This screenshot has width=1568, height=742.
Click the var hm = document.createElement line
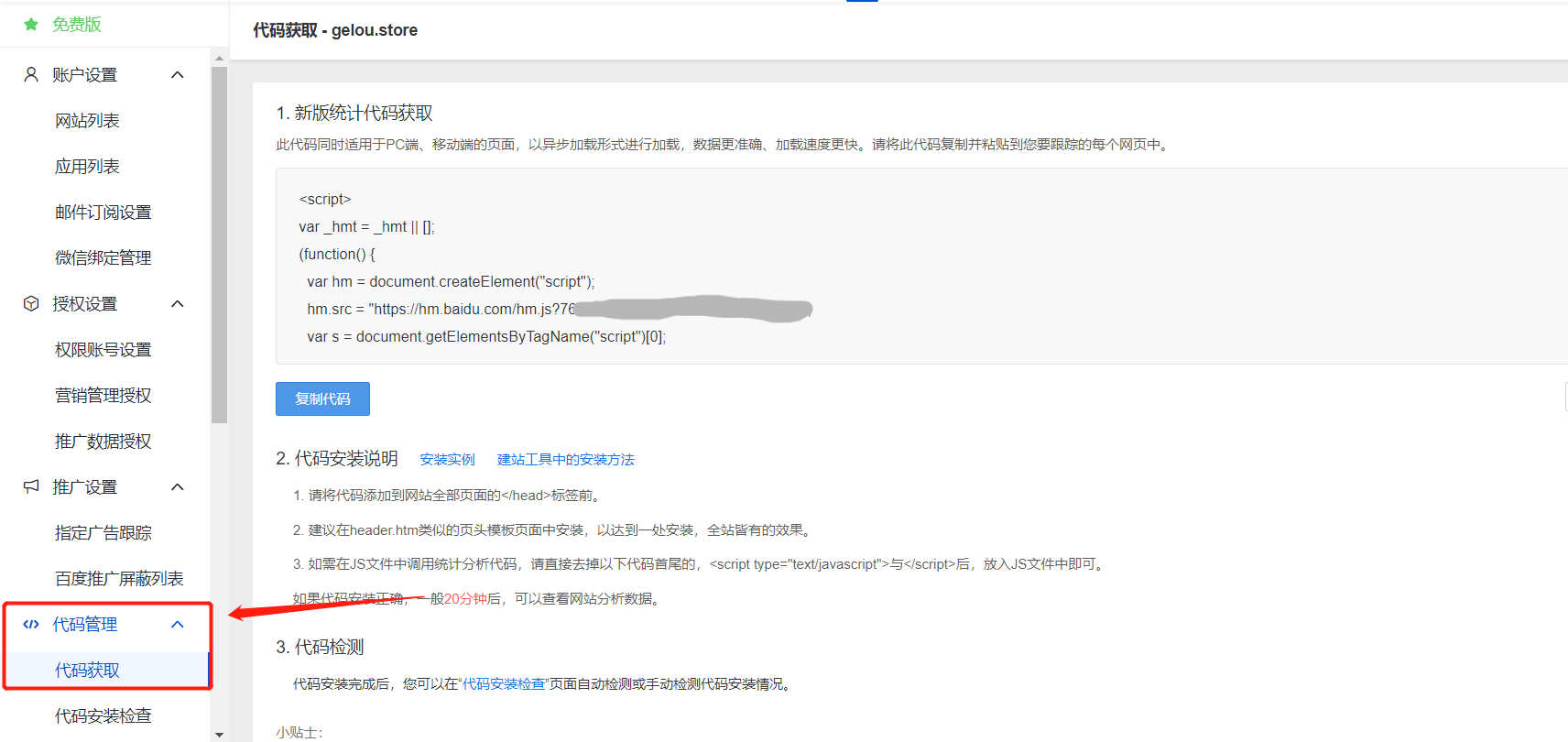pos(451,281)
